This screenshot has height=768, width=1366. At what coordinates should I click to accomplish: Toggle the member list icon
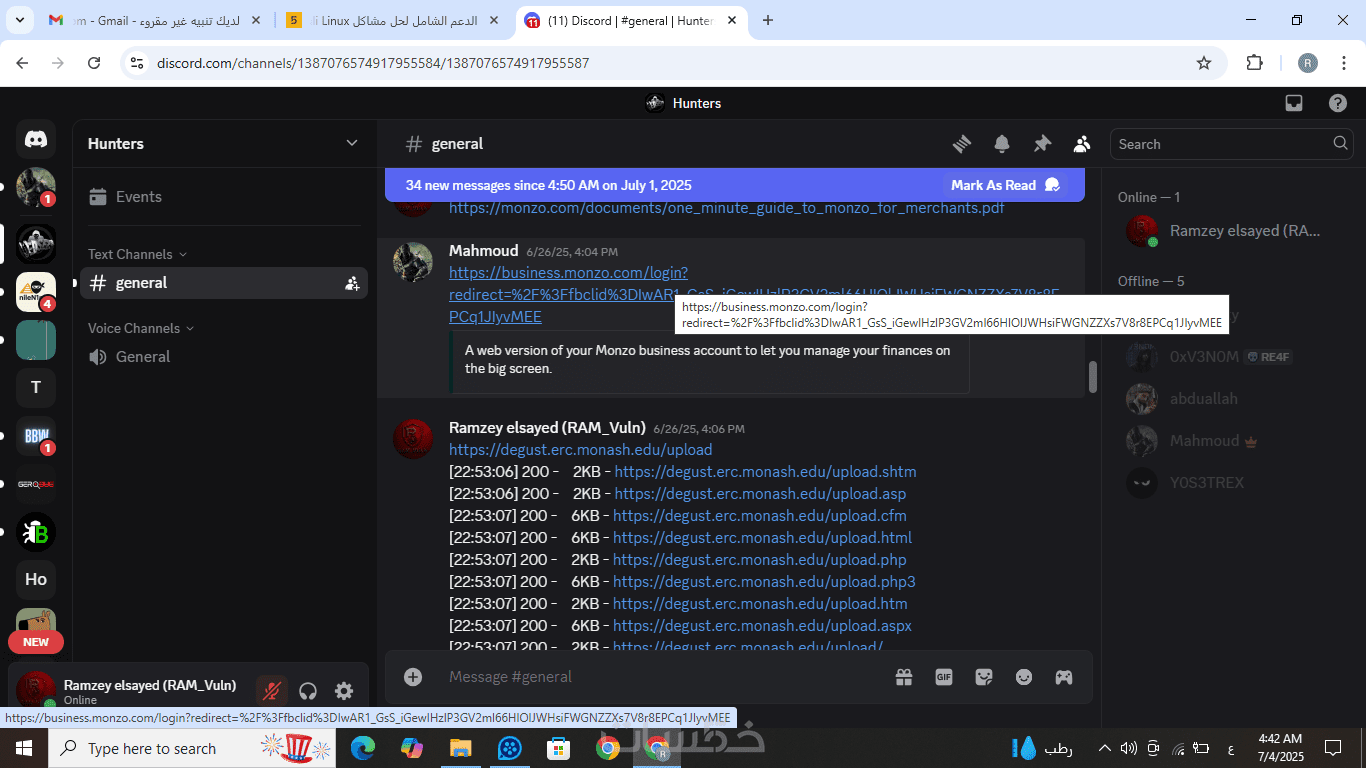1082,144
